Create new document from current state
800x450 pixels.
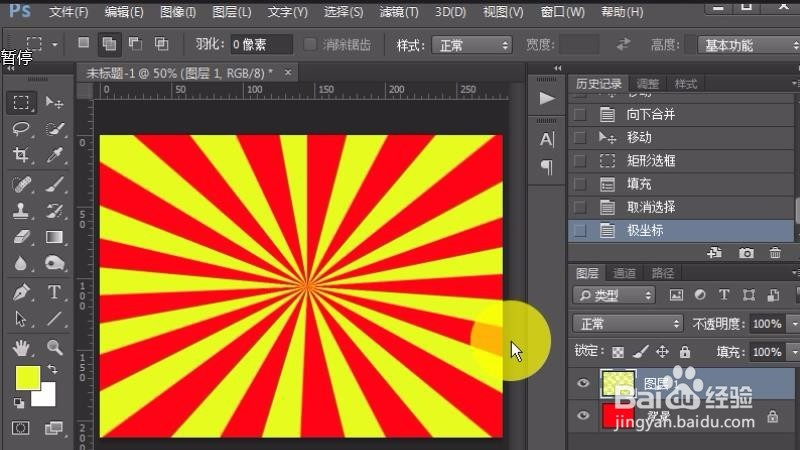click(x=714, y=253)
